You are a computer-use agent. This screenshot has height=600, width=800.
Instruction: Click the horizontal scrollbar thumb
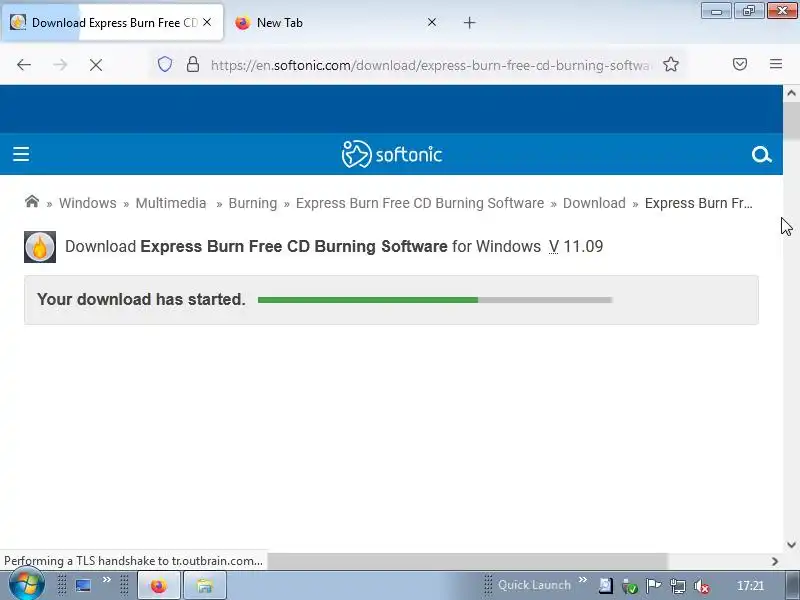[467, 561]
